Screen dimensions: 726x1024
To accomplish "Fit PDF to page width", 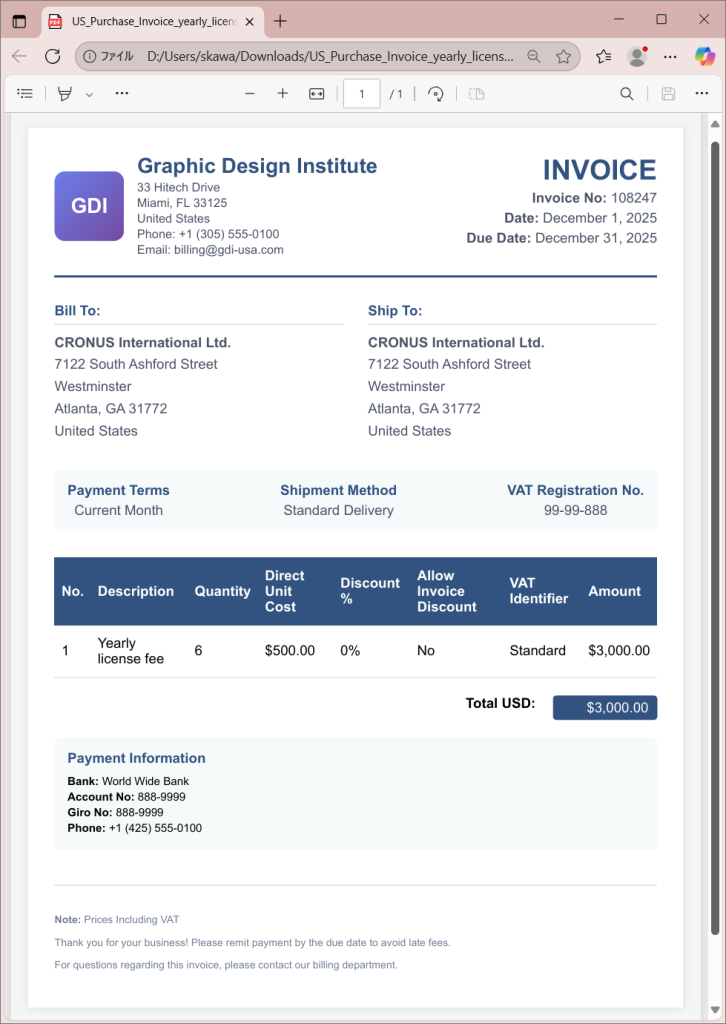I will pos(317,93).
